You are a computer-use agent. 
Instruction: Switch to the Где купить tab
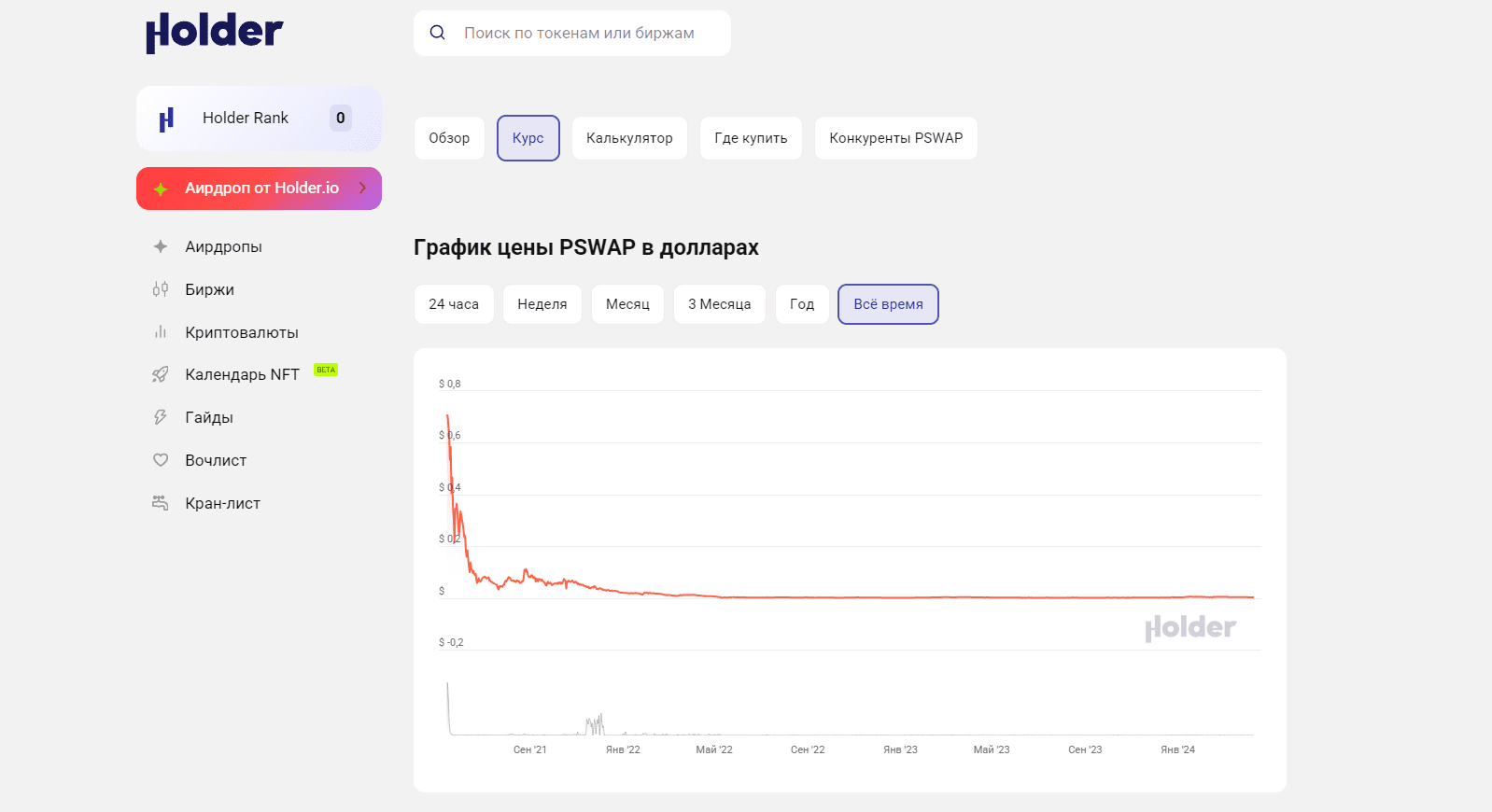tap(751, 138)
